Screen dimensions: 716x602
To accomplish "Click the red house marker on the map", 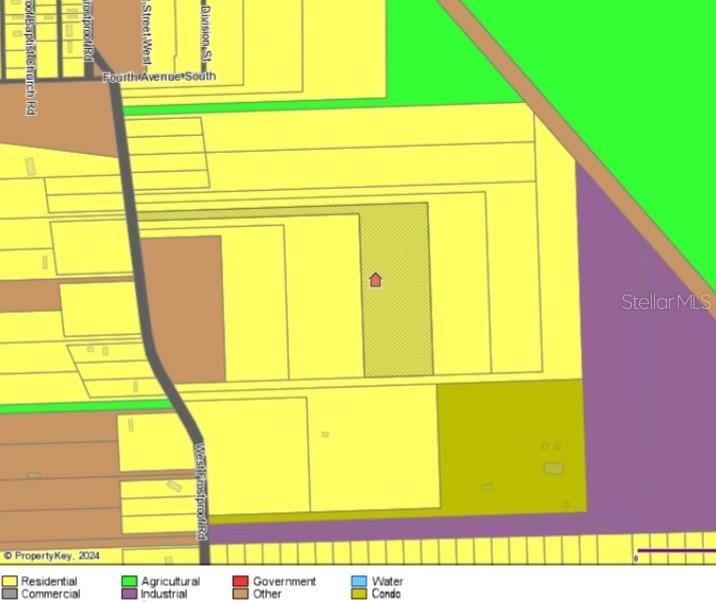I will (376, 280).
